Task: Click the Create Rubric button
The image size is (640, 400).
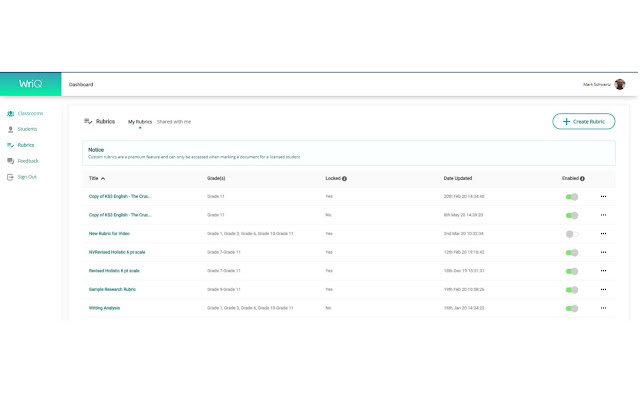Action: pyautogui.click(x=584, y=121)
